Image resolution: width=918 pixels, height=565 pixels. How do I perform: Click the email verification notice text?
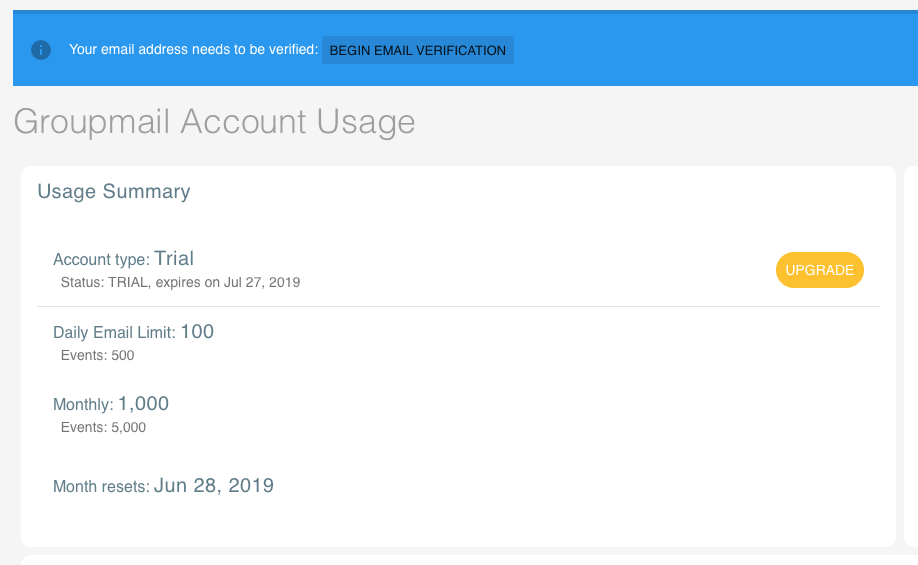[x=194, y=50]
